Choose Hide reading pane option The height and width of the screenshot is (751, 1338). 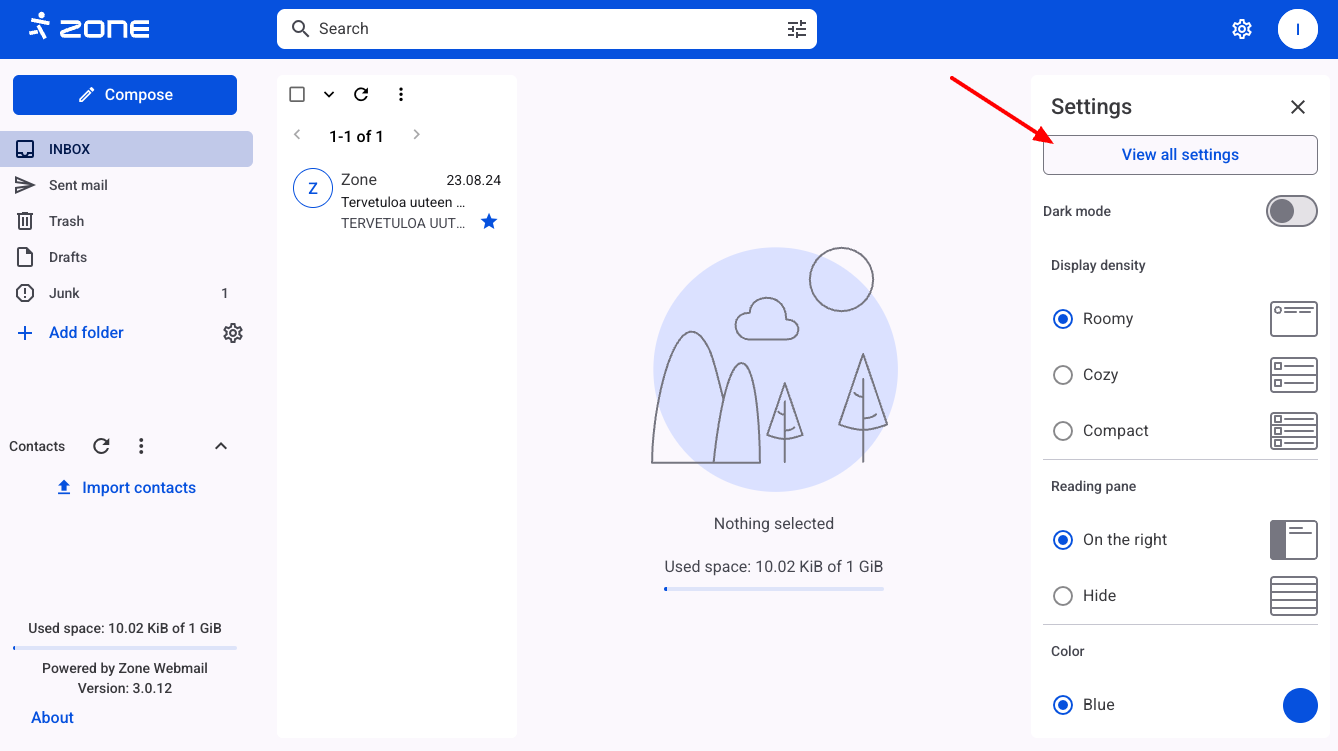pos(1063,596)
